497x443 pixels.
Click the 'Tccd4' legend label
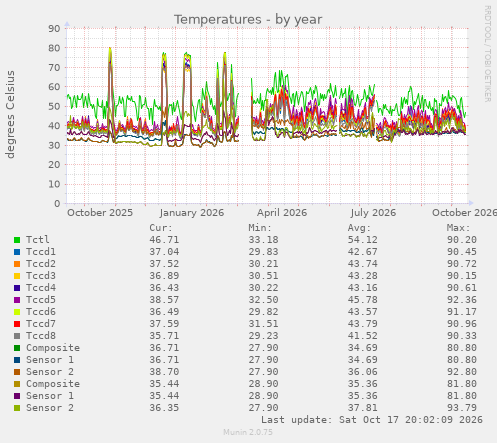click(41, 288)
